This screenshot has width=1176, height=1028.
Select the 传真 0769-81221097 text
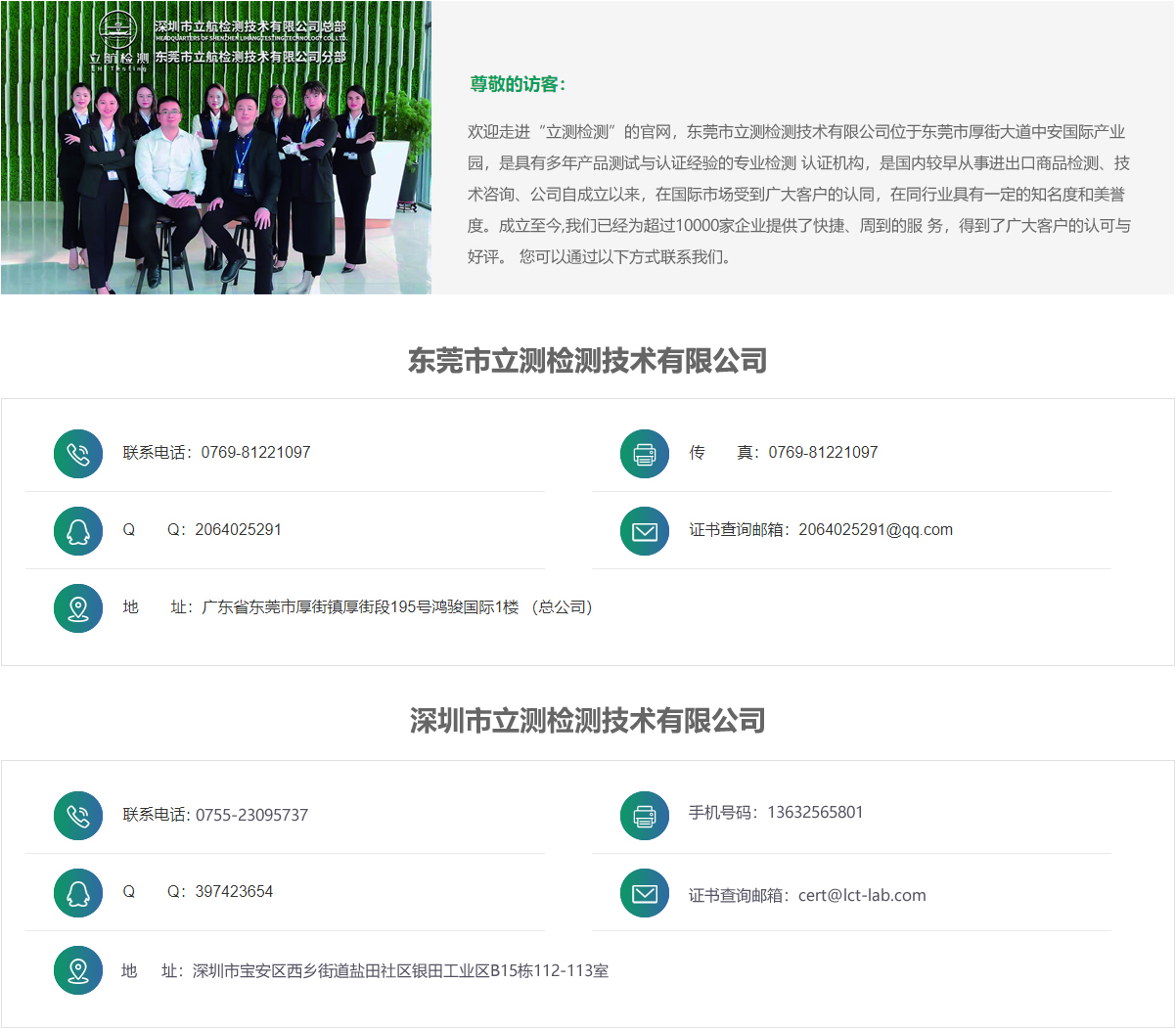(x=783, y=452)
